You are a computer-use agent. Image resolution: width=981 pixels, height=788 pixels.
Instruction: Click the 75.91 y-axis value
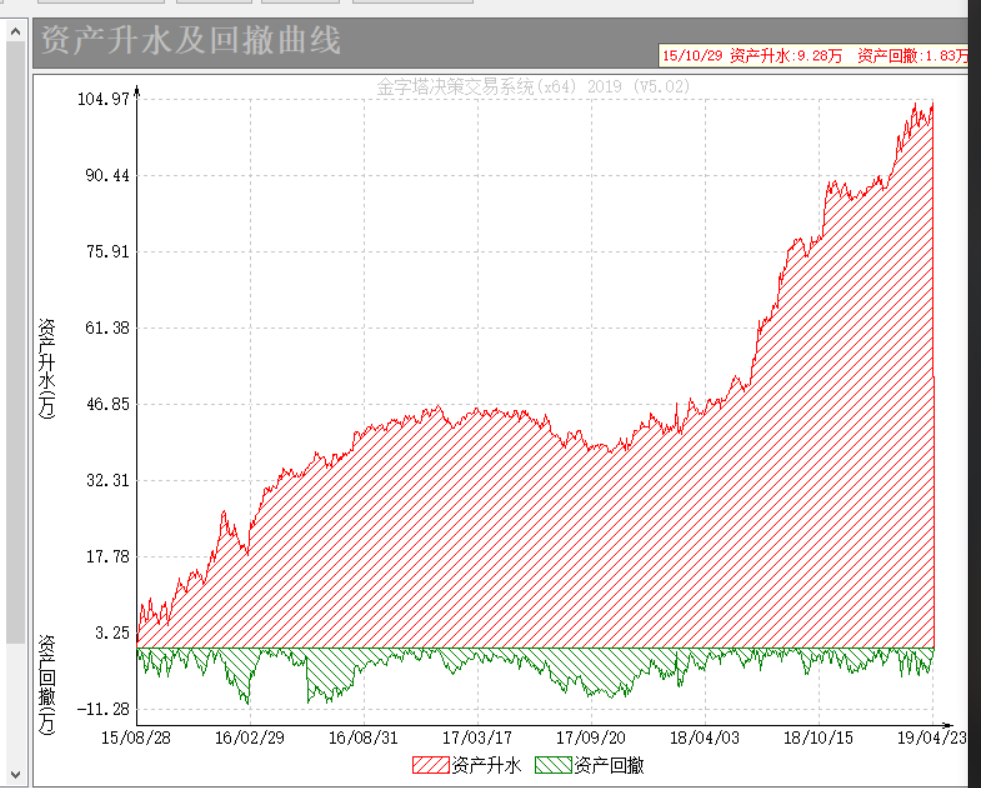tap(108, 251)
